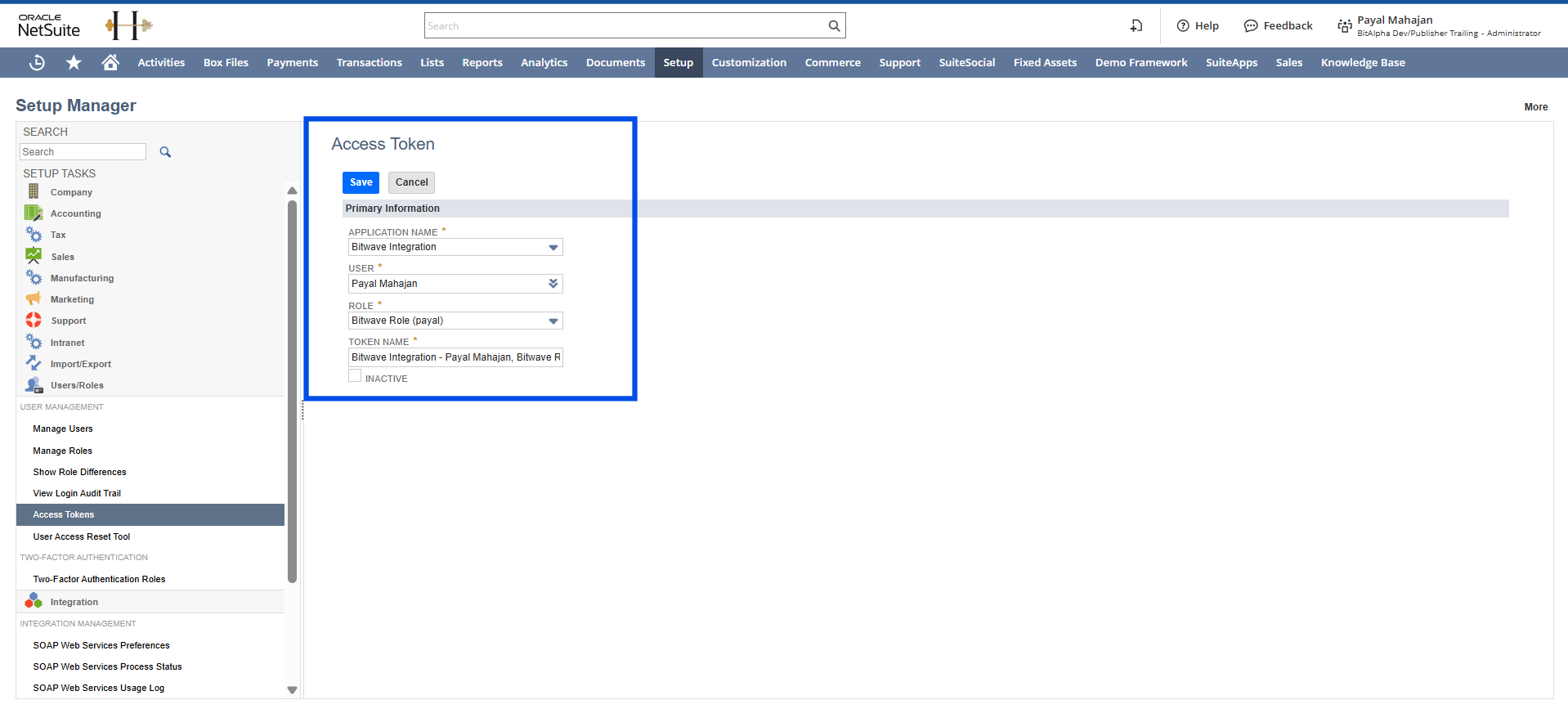Open the Activities menu
This screenshot has height=709, width=1568.
[161, 62]
